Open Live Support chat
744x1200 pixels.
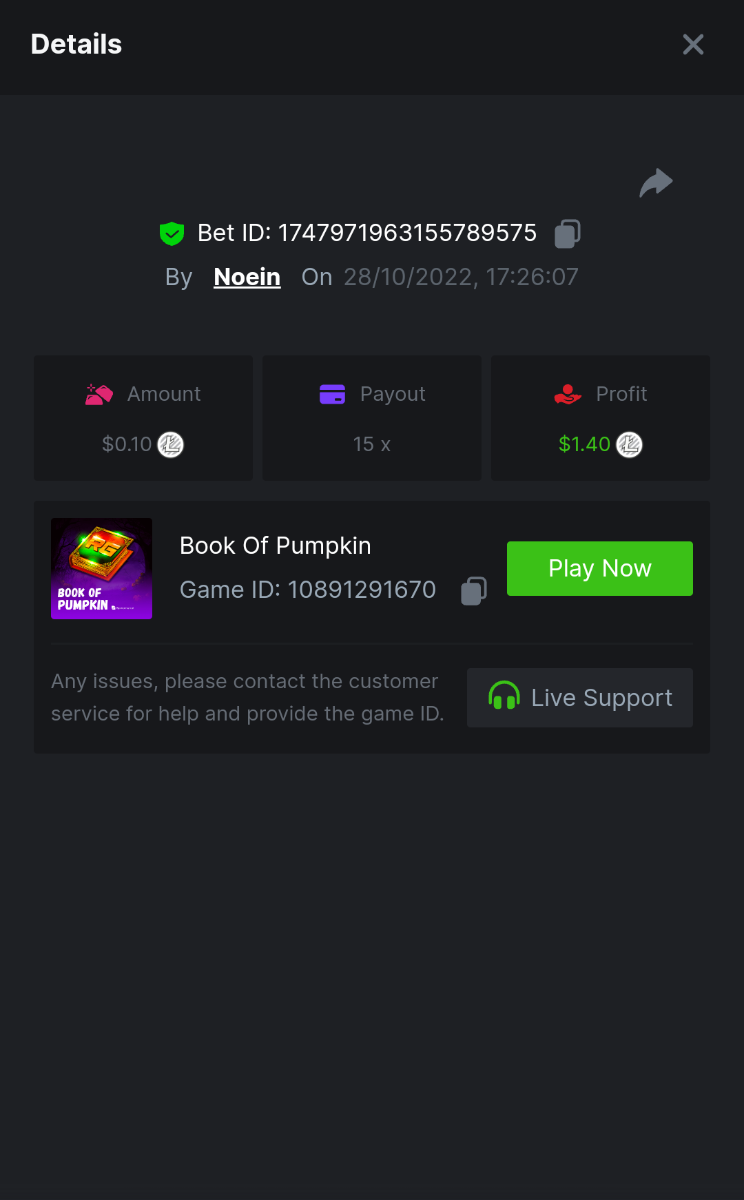click(x=580, y=698)
